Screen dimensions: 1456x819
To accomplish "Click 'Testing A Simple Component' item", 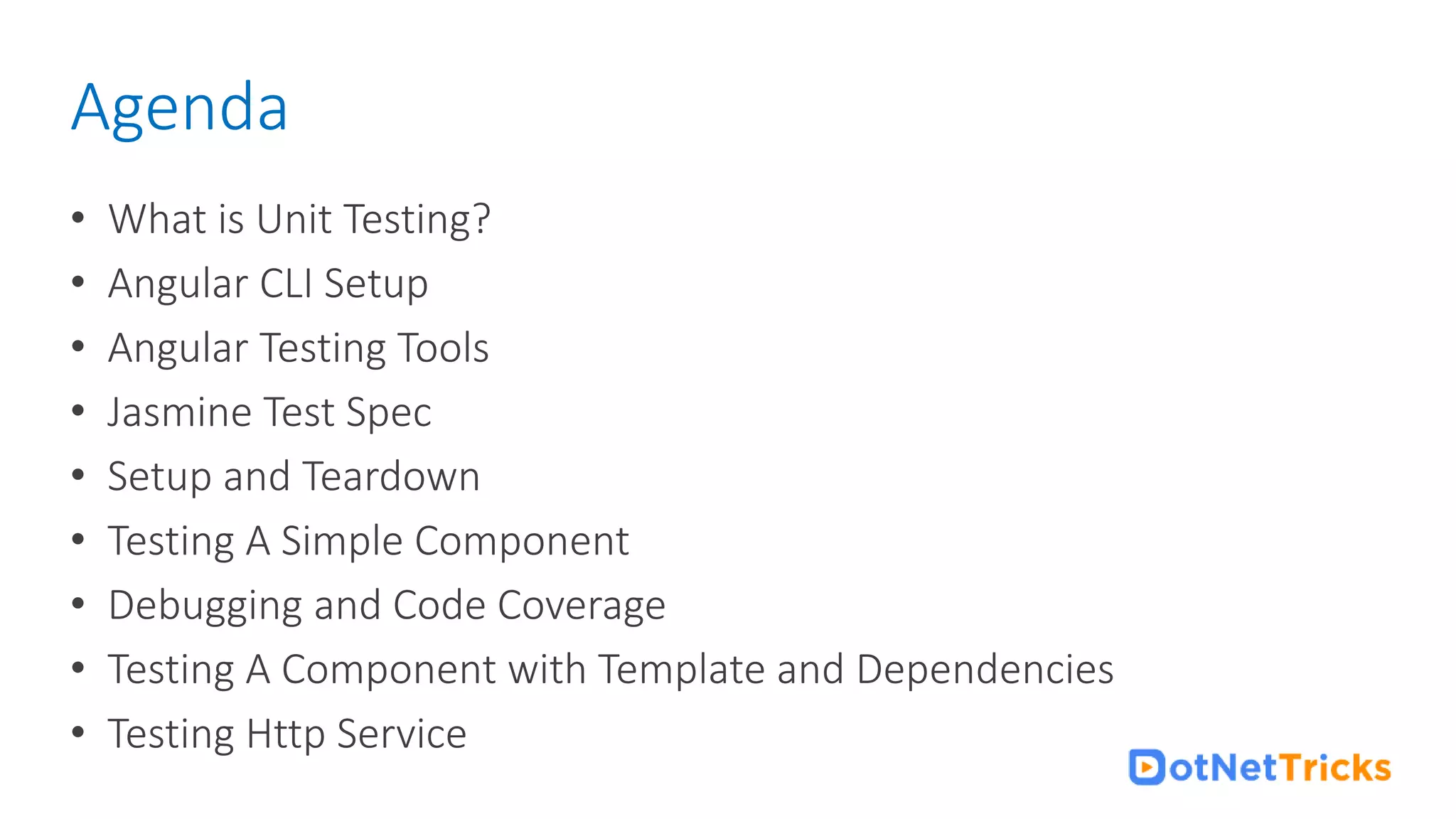I will (x=368, y=542).
